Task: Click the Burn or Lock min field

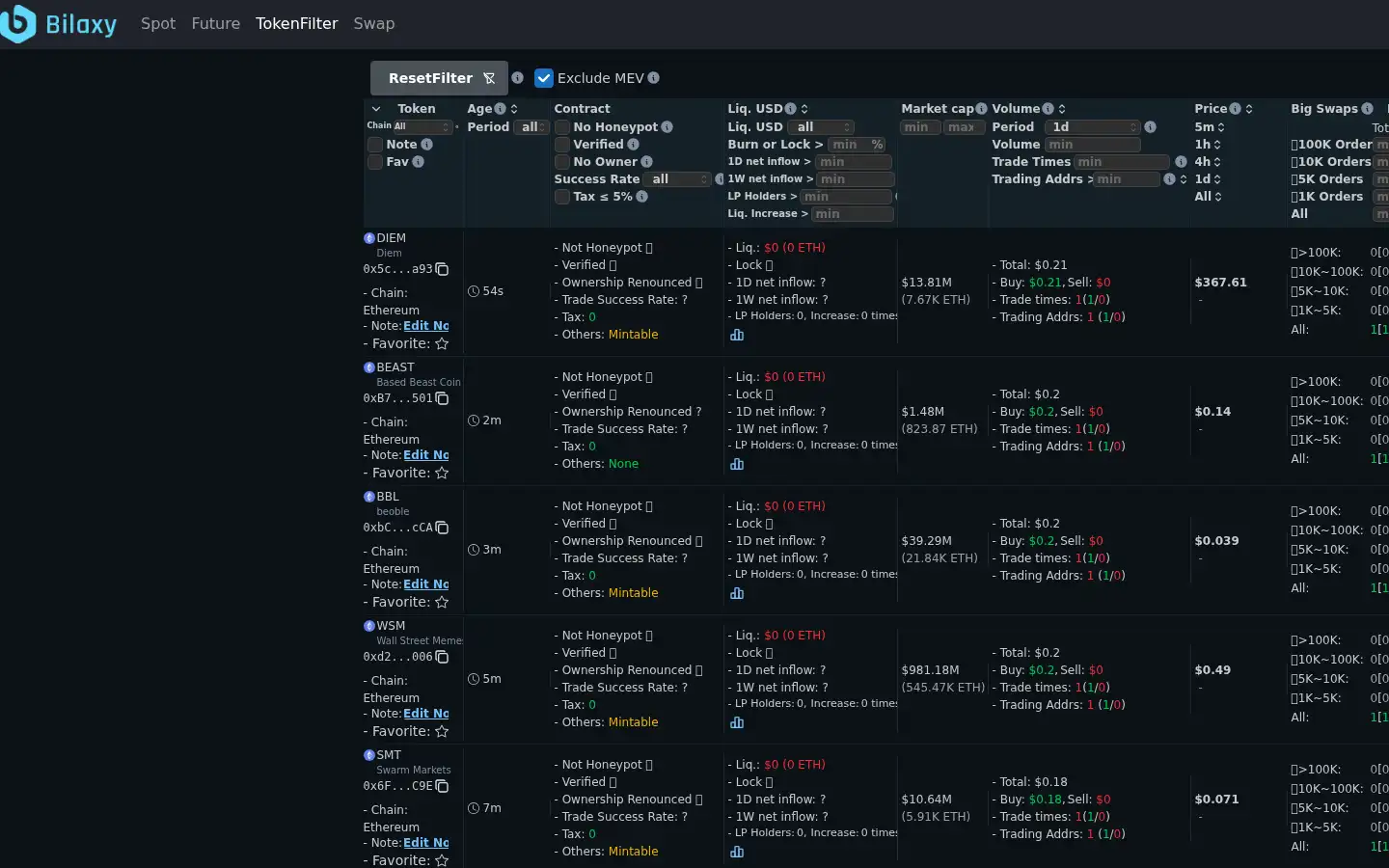Action: (x=857, y=145)
